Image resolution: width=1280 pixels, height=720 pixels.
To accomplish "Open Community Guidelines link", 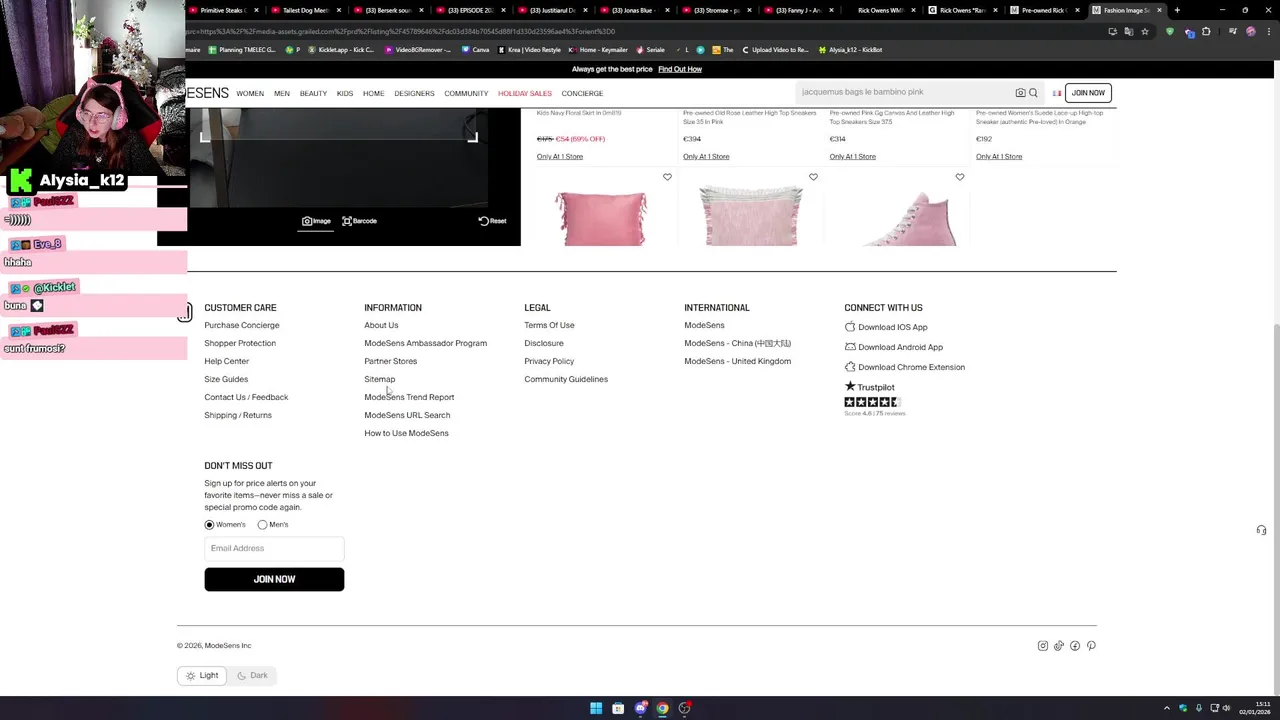I will point(566,380).
